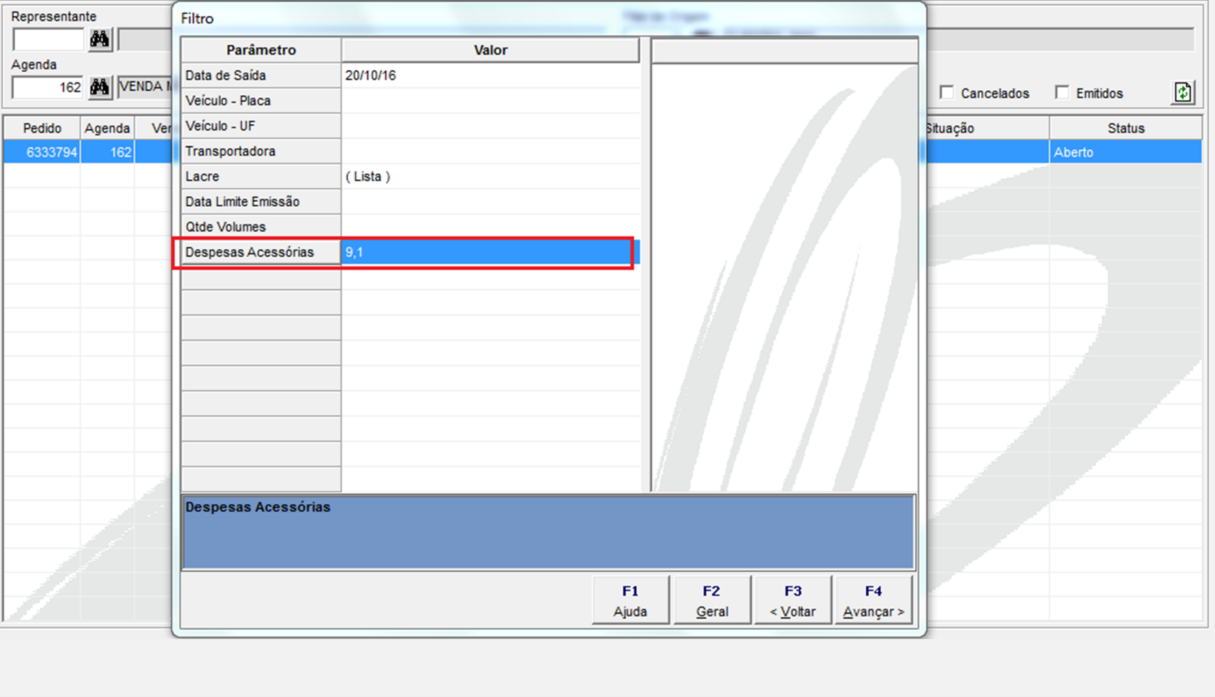The width and height of the screenshot is (1215, 697).
Task: Select the Data Limite Emissão parameter
Action: tap(261, 202)
